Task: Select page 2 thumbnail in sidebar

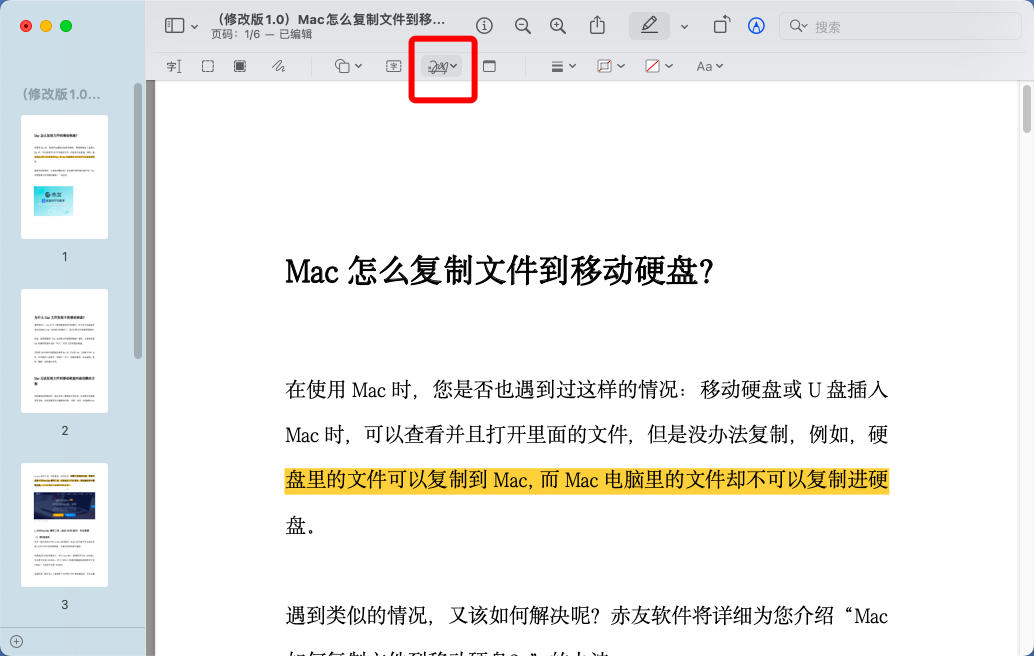Action: pyautogui.click(x=64, y=351)
